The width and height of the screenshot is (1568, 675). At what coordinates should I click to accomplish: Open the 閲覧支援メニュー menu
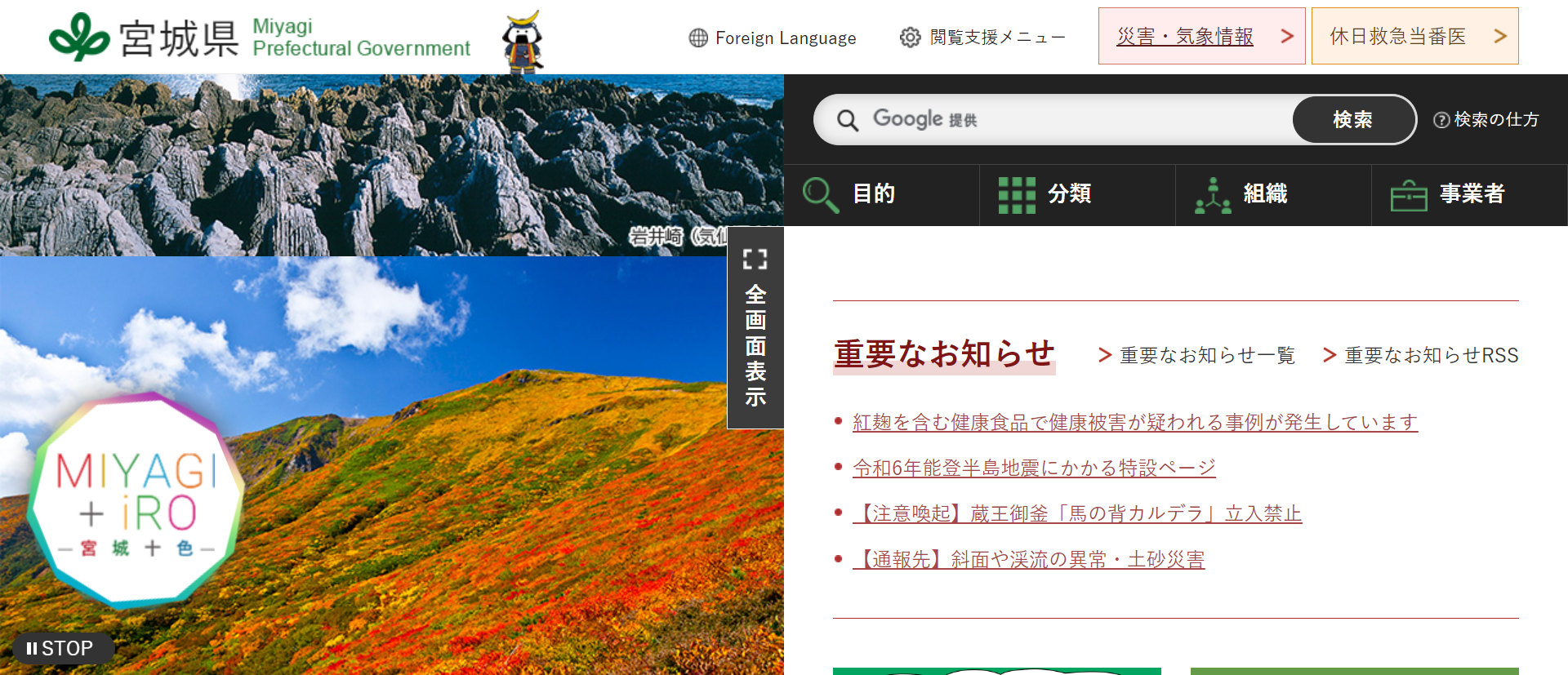tap(982, 38)
